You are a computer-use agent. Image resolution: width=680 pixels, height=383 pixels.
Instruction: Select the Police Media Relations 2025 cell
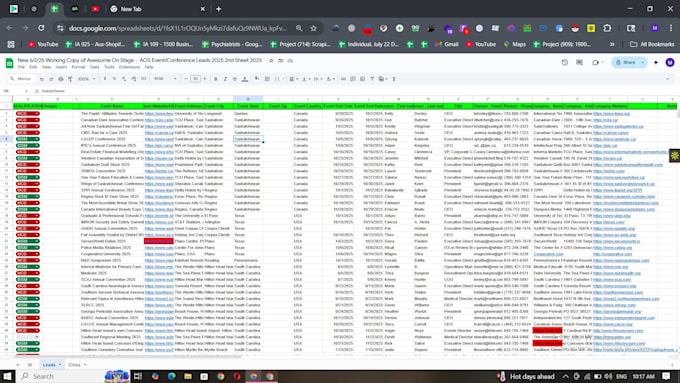[111, 248]
